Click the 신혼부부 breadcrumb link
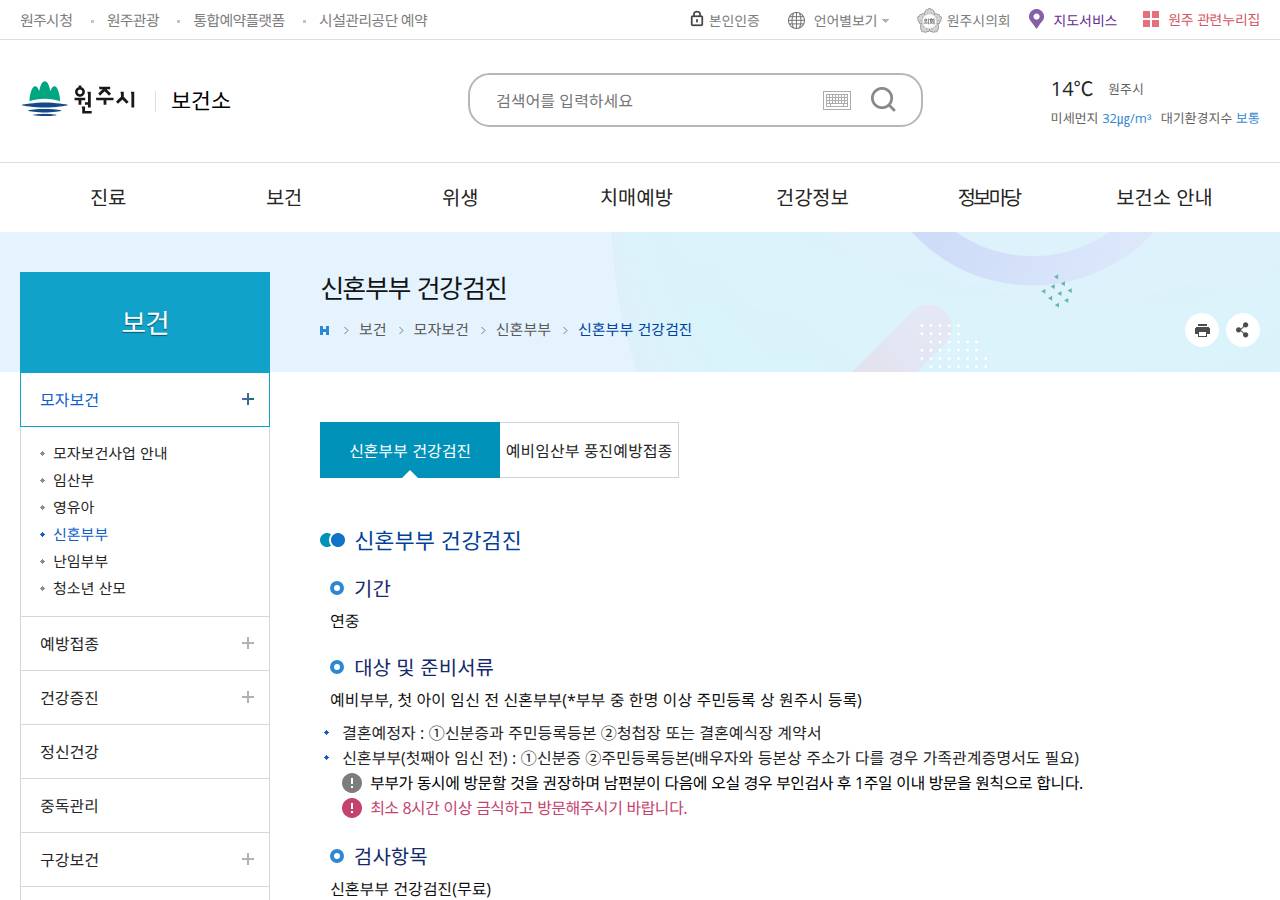1280x900 pixels. 523,329
